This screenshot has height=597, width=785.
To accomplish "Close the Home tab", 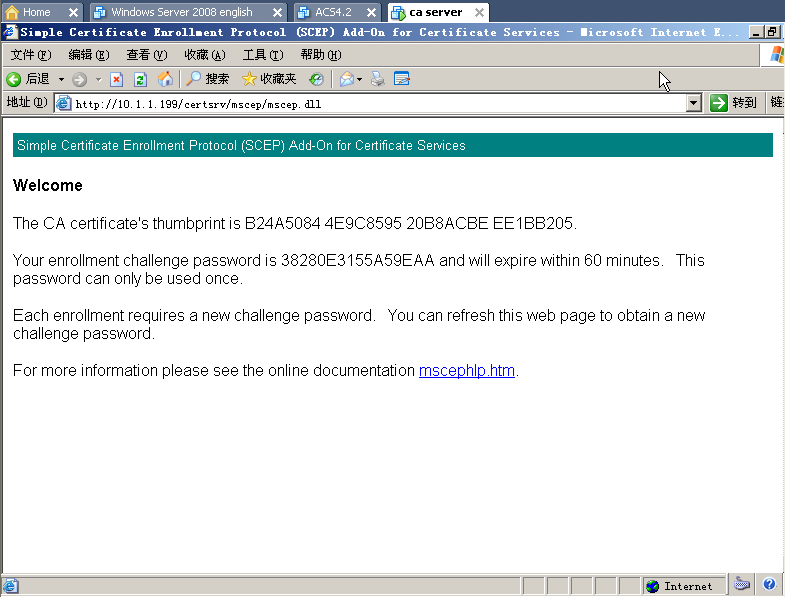I will (x=73, y=13).
